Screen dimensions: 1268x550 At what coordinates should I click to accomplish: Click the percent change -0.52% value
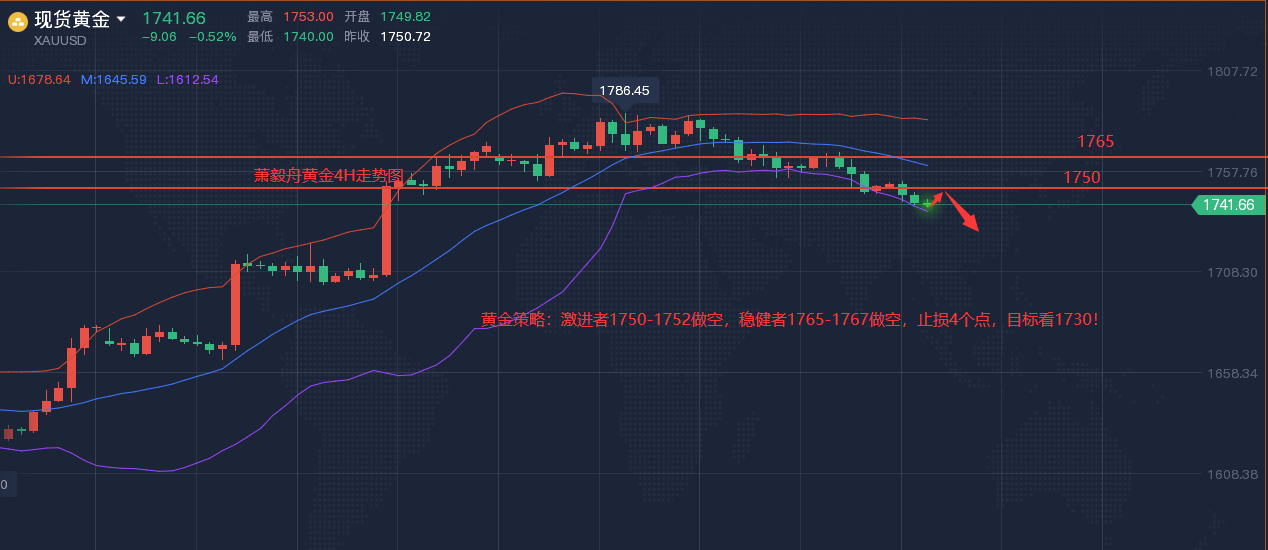pyautogui.click(x=213, y=37)
